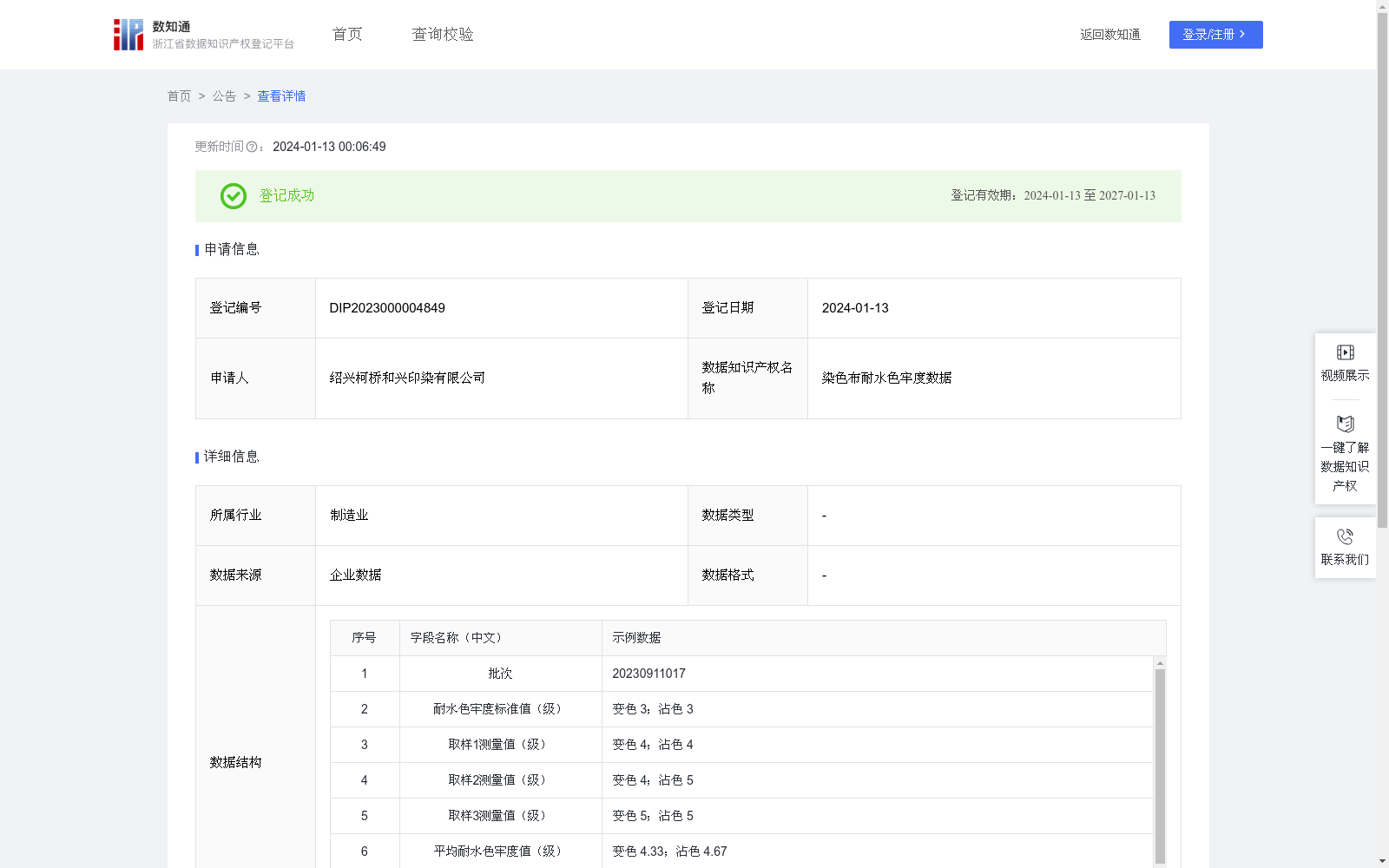The image size is (1389, 868).
Task: Click the 示例数据 column header
Action: (x=884, y=638)
